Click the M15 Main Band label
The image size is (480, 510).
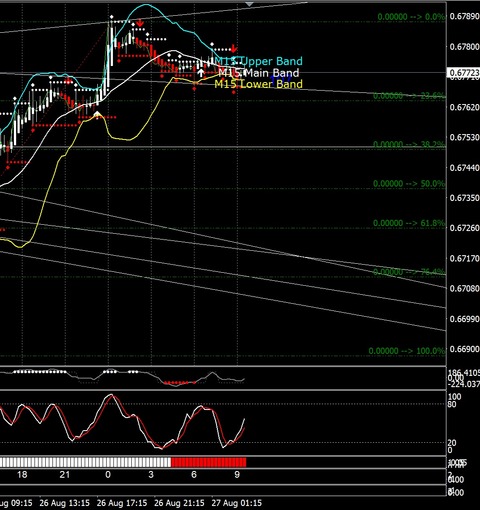259,73
